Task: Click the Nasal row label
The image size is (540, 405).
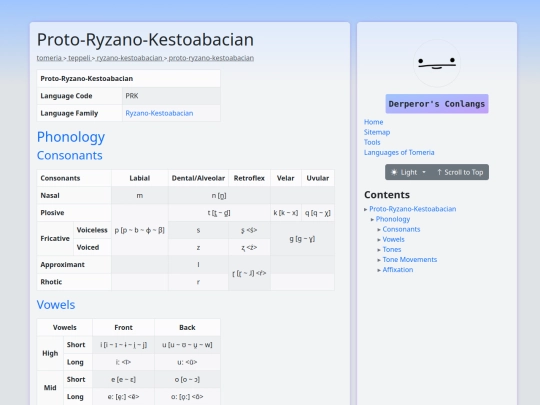Action: coord(74,195)
